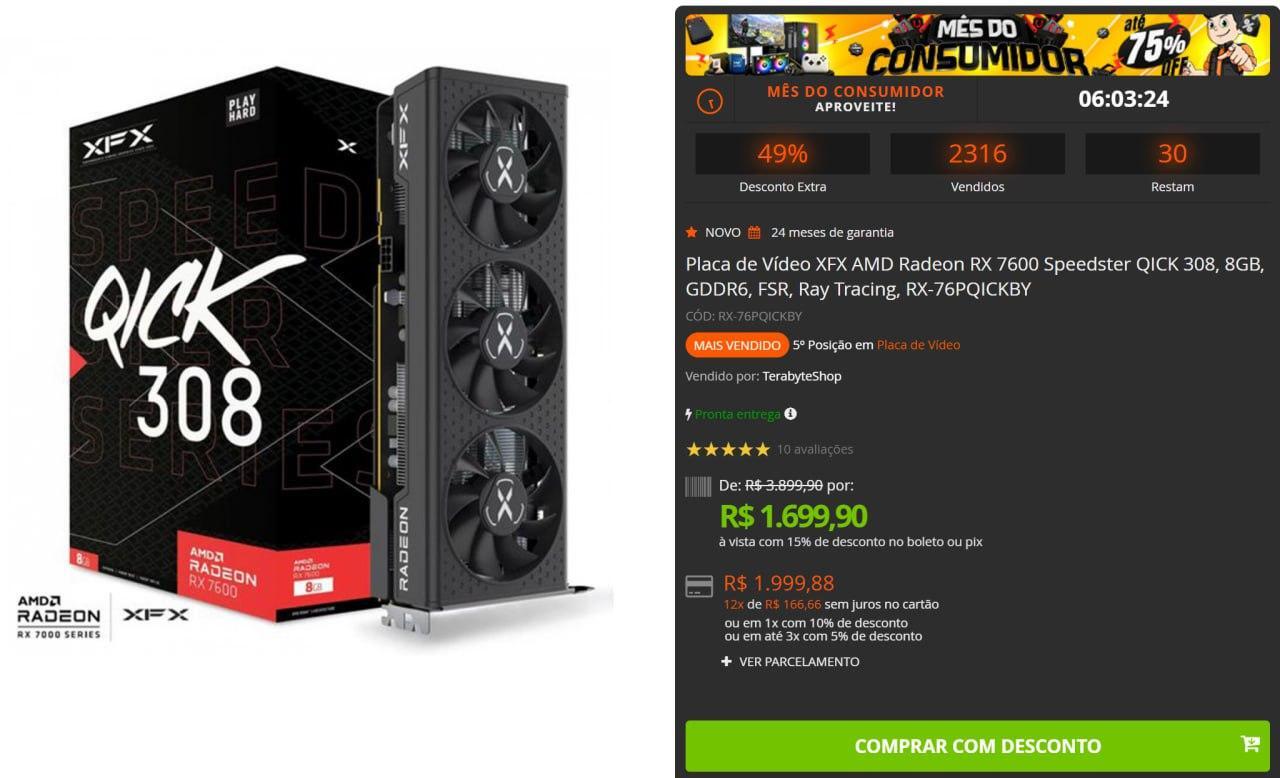The image size is (1280, 778).
Task: Click the clock timer icon beside Mês do Consumidor
Action: tap(709, 101)
